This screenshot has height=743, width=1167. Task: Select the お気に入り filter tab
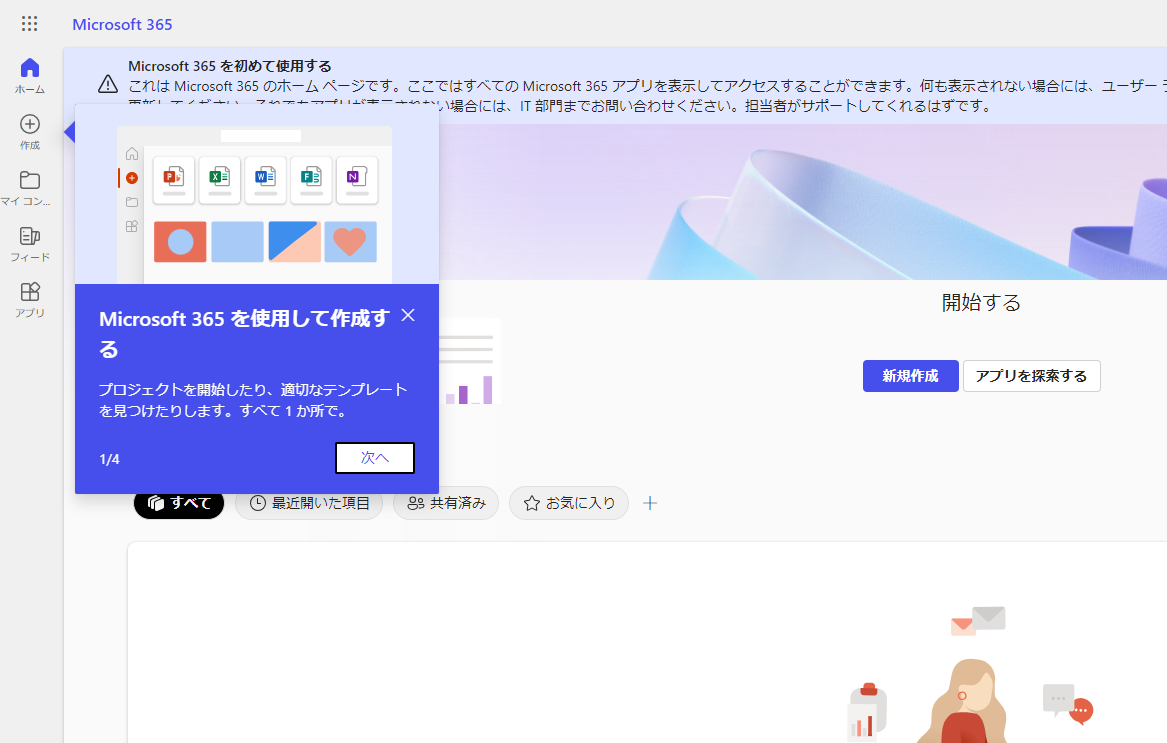(569, 503)
